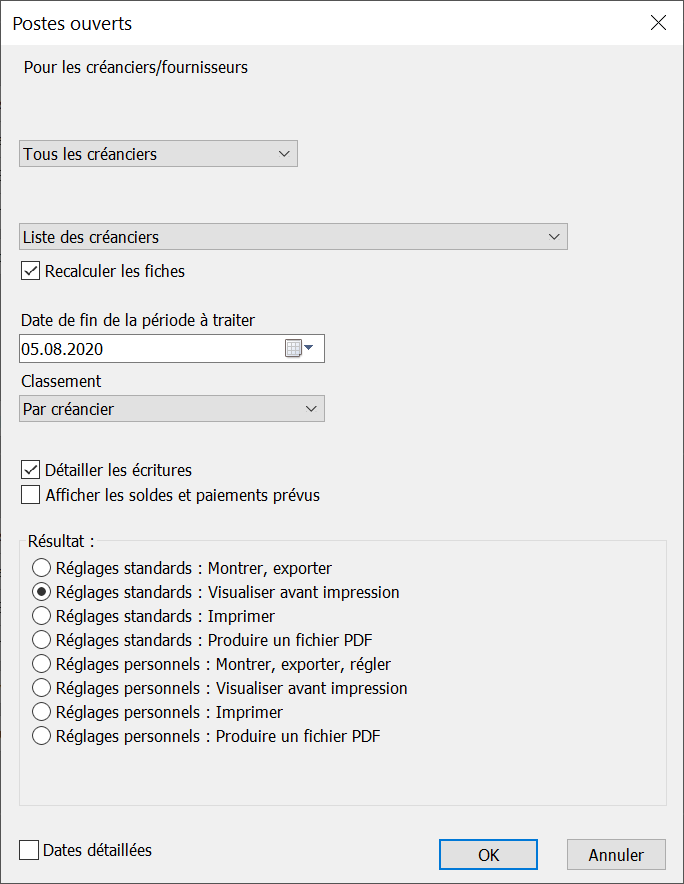Viewport: 684px width, 884px height.
Task: Open the Tous les créanciers dropdown
Action: point(158,154)
